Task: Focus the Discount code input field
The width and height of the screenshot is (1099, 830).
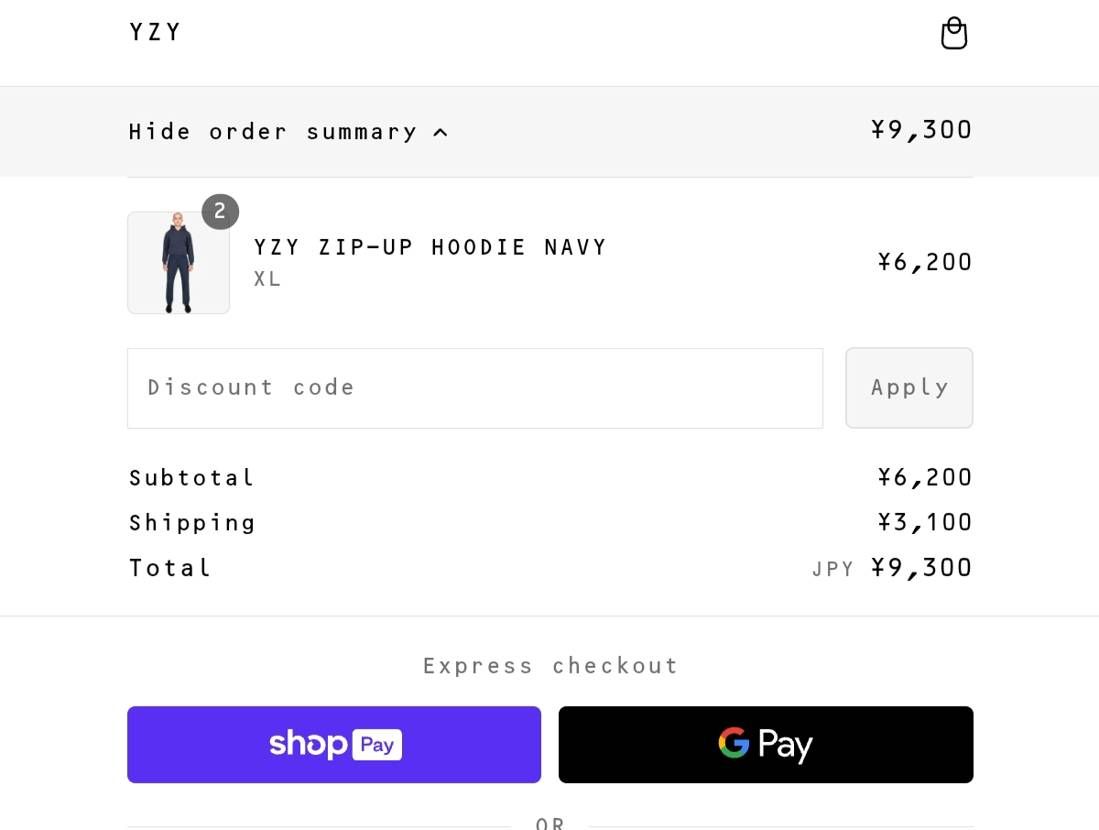Action: [475, 388]
